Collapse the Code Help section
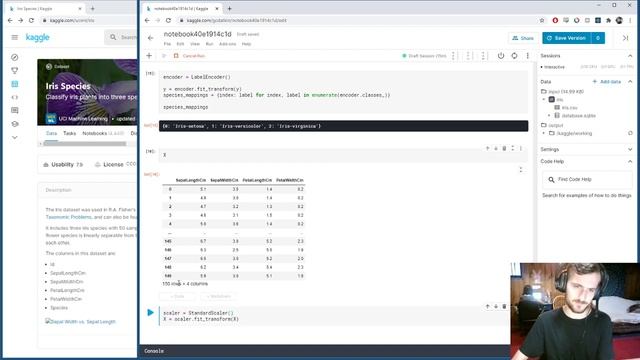This screenshot has width=640, height=360. tap(630, 162)
